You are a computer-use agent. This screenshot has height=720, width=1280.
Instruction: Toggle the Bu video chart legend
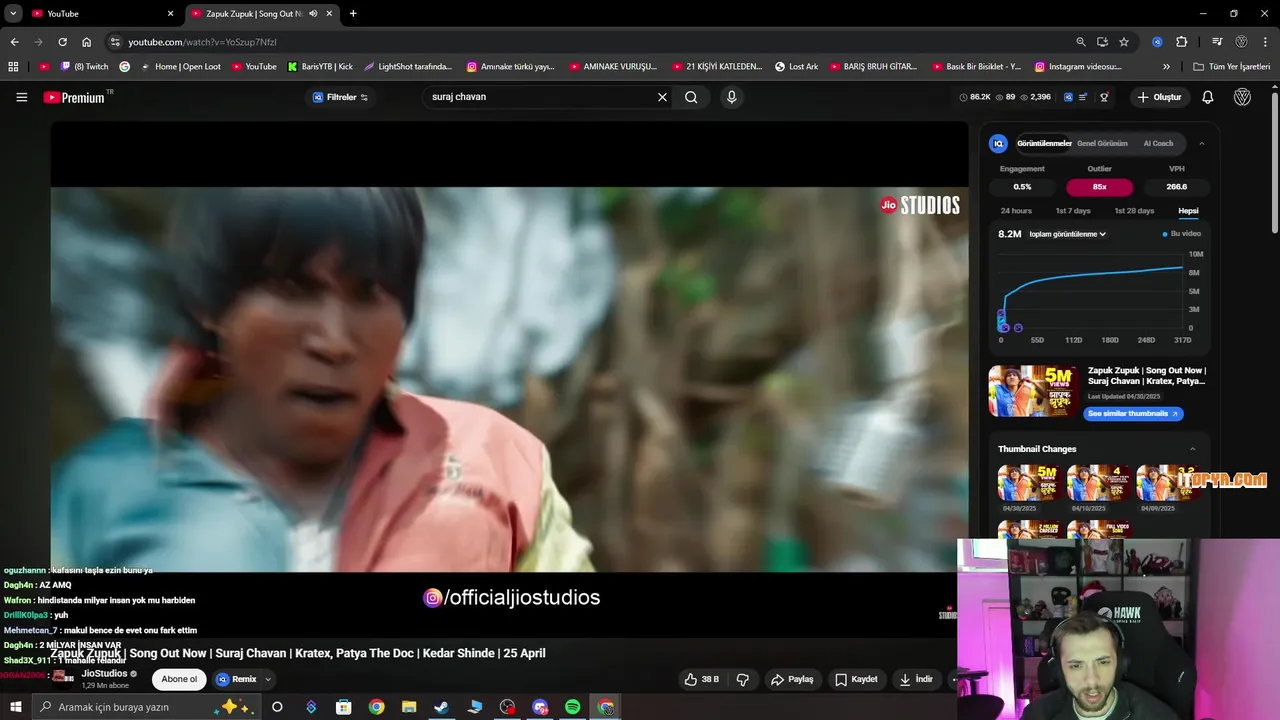(x=1181, y=234)
